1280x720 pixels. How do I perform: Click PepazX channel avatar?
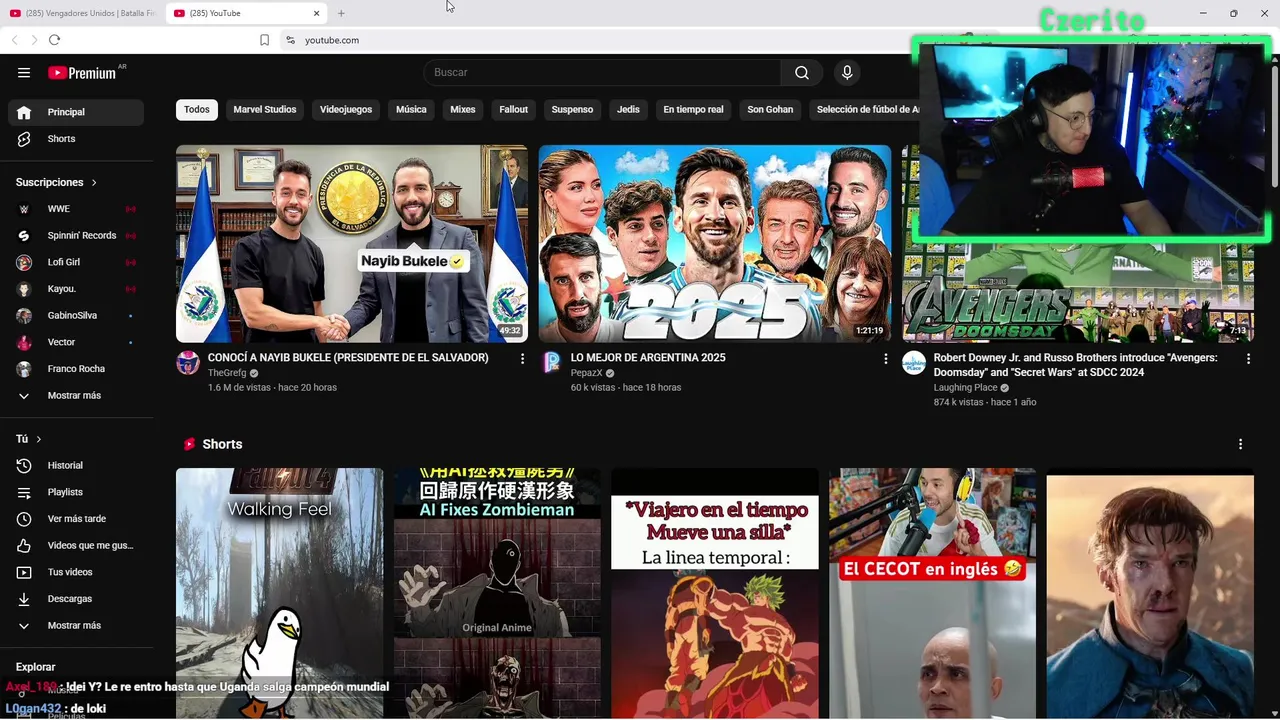551,363
